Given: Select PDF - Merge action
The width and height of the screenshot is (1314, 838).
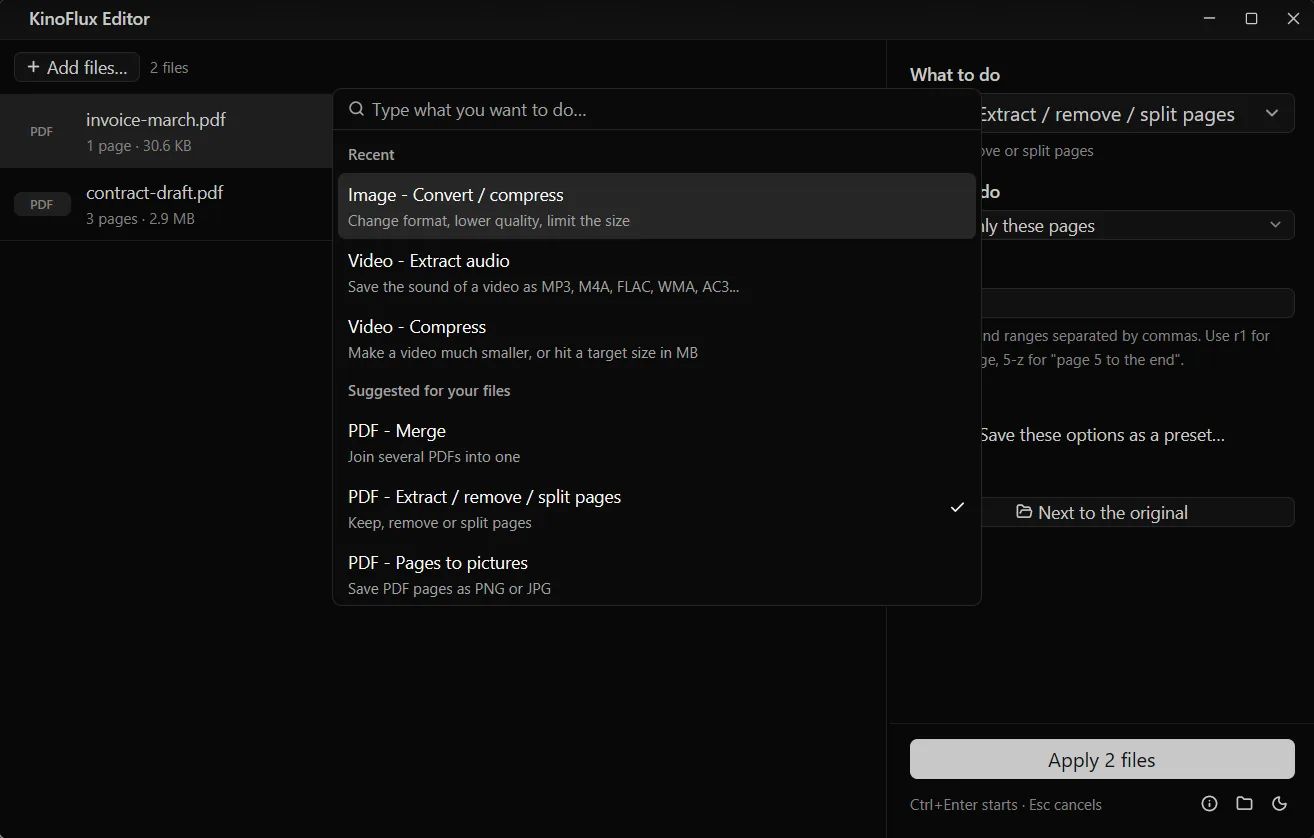Looking at the screenshot, I should click(x=656, y=442).
